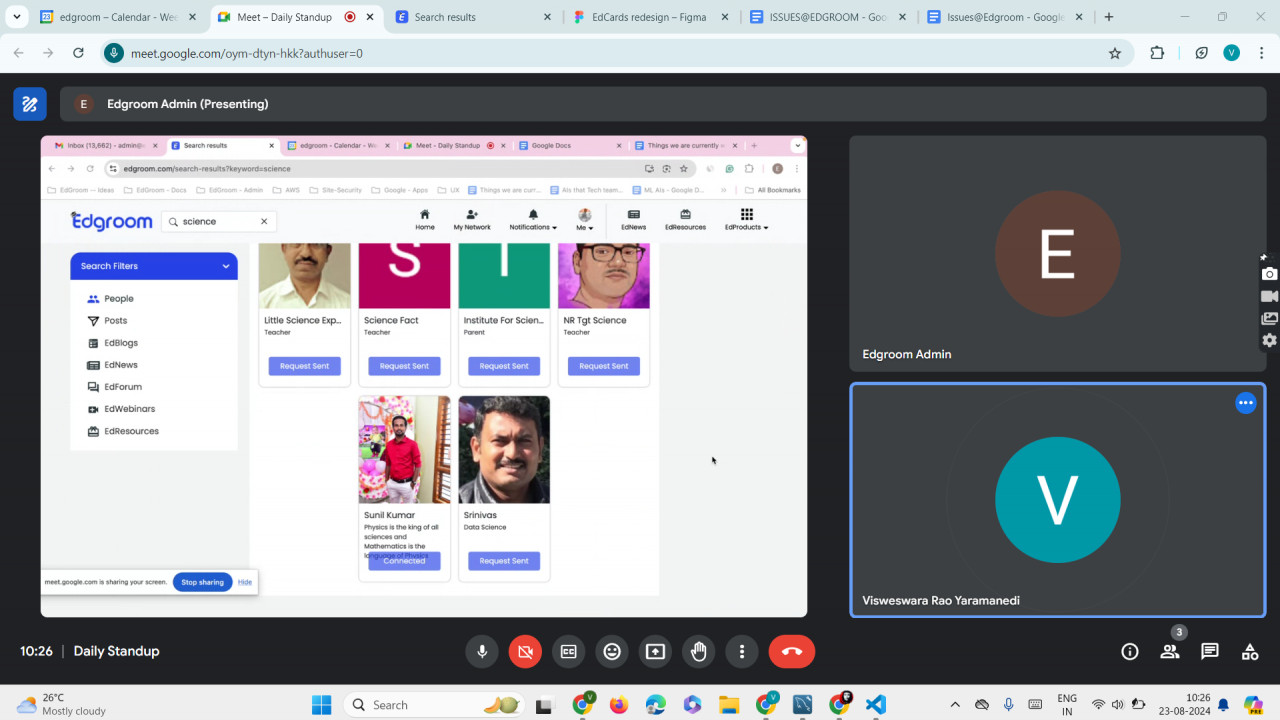1280x720 pixels.
Task: Open Meet more options menu
Action: click(742, 652)
